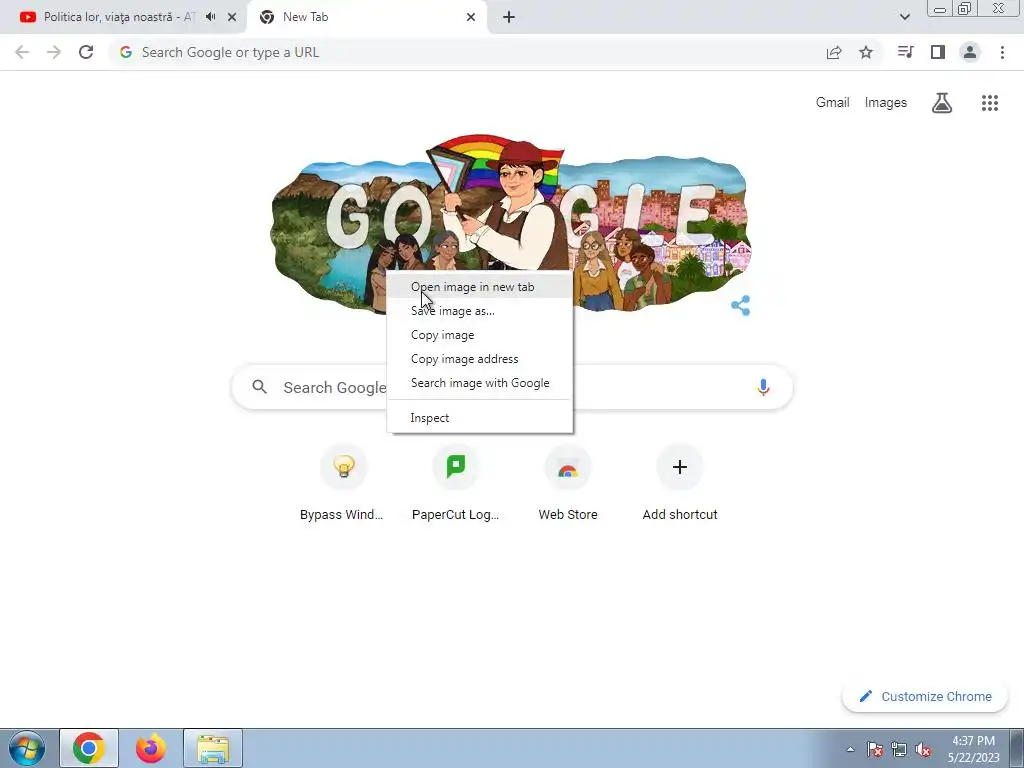1024x768 pixels.
Task: Click the magnifier icon in search box
Action: click(x=259, y=387)
